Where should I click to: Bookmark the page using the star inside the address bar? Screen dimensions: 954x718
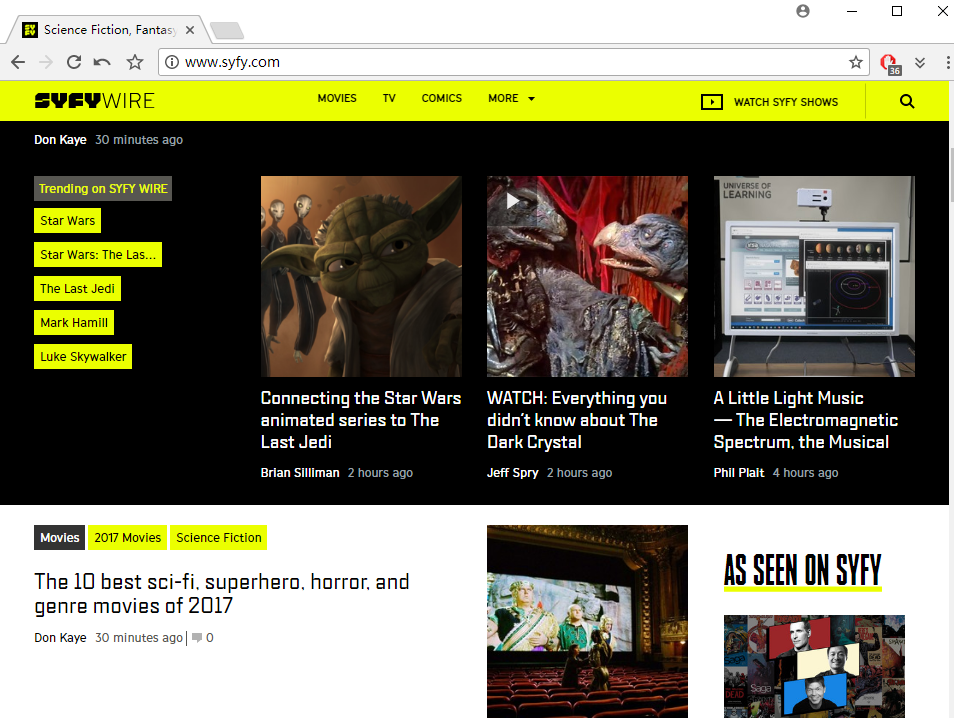tap(855, 62)
